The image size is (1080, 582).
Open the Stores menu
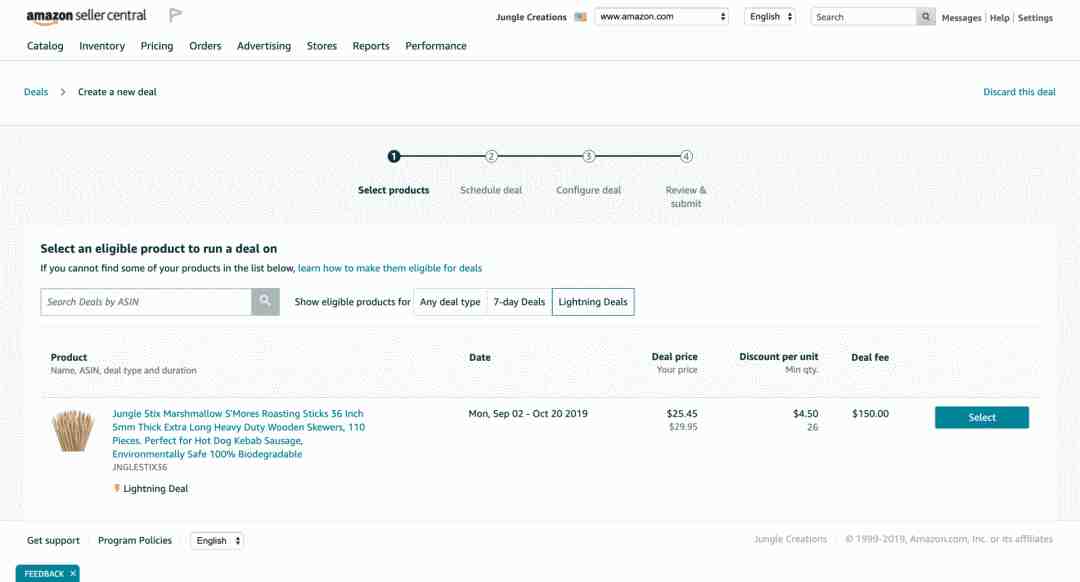pos(322,46)
